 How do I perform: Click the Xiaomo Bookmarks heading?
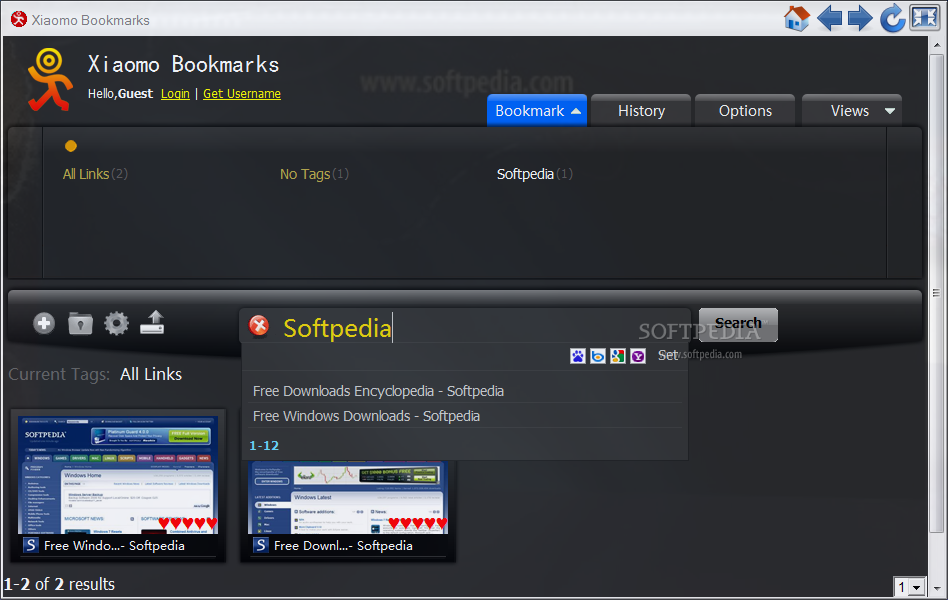click(183, 64)
